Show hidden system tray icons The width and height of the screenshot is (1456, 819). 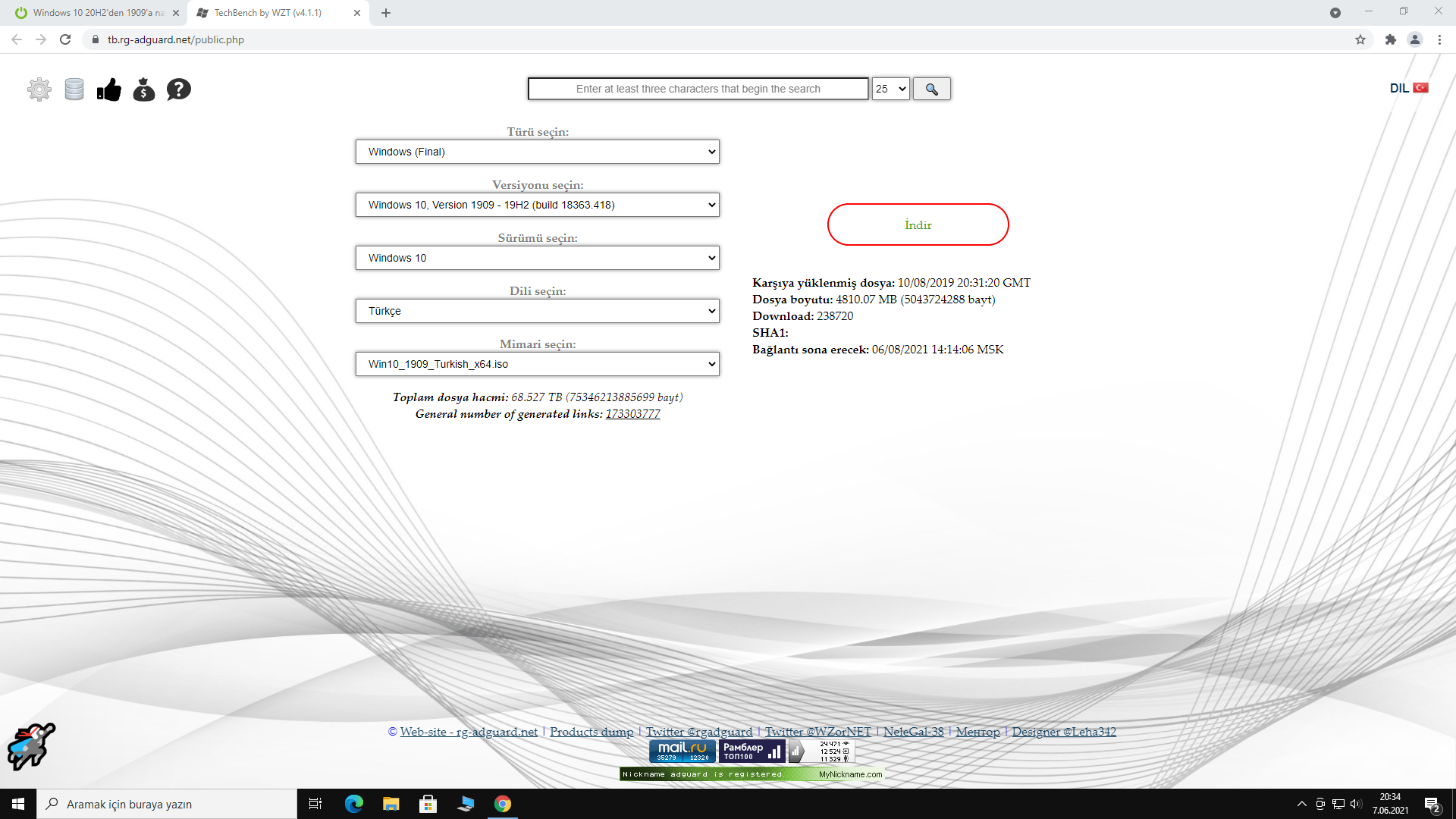click(x=1302, y=804)
